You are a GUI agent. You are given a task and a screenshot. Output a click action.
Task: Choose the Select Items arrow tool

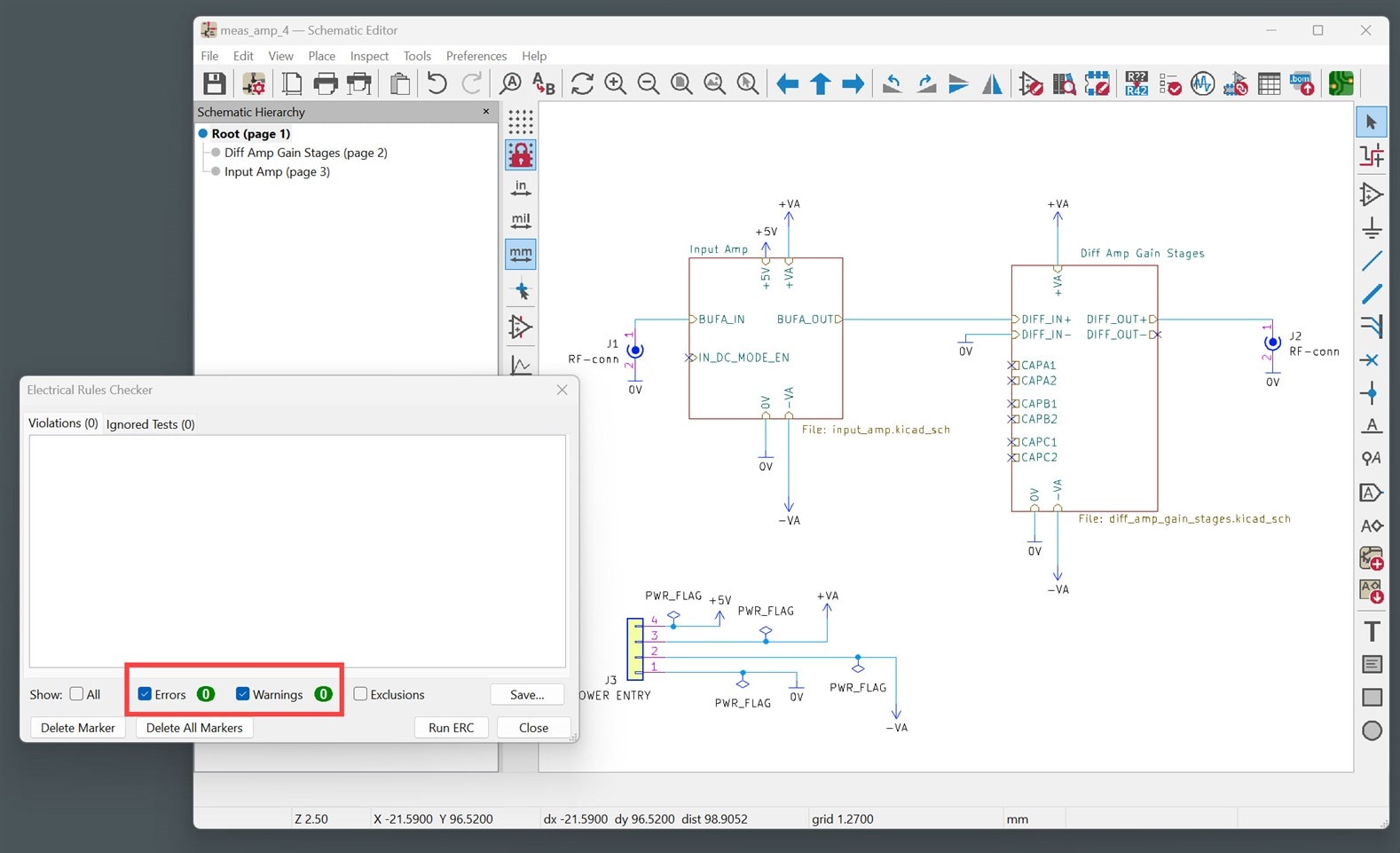point(1372,122)
